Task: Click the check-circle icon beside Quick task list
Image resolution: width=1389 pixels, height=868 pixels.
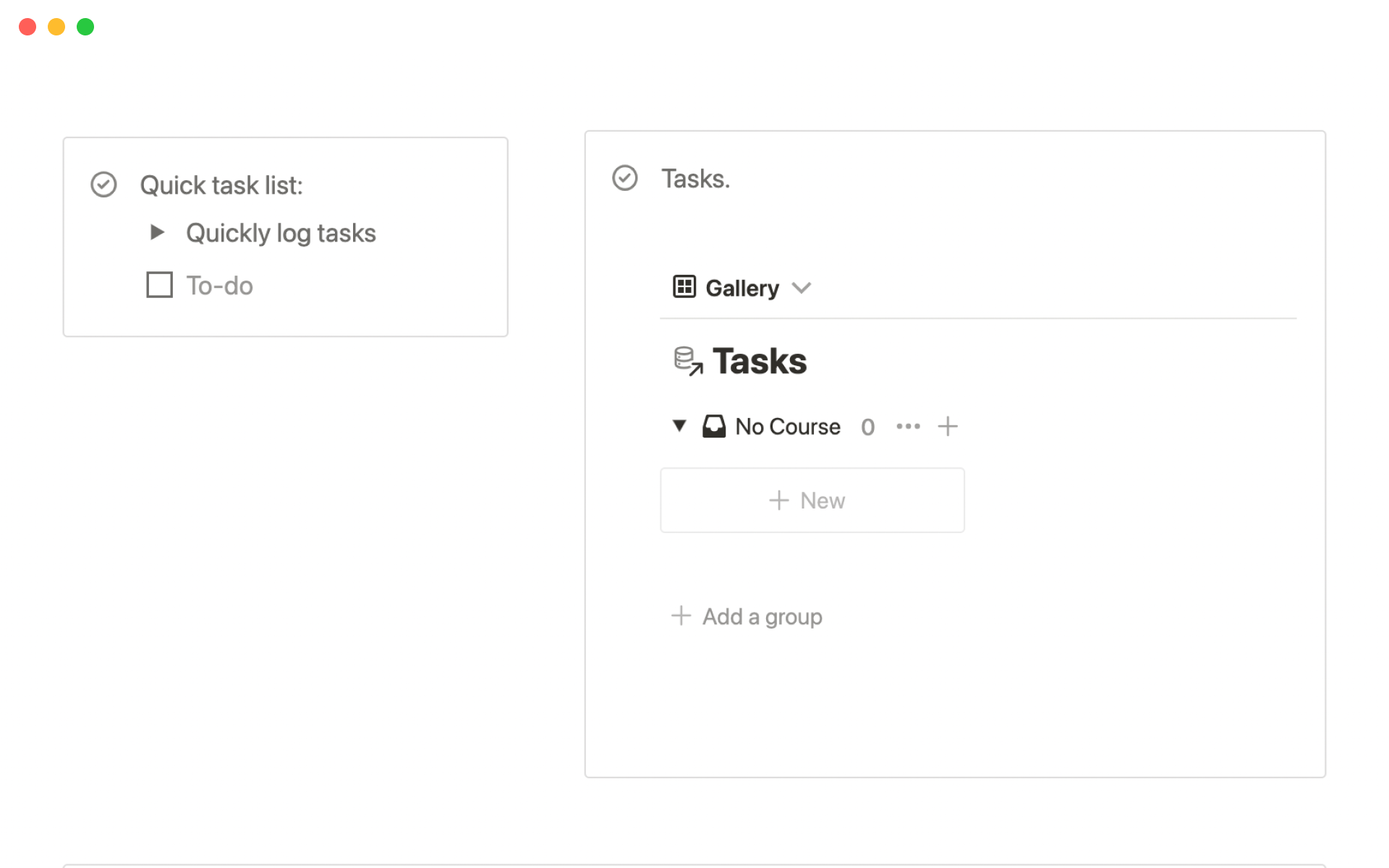Action: tap(103, 184)
